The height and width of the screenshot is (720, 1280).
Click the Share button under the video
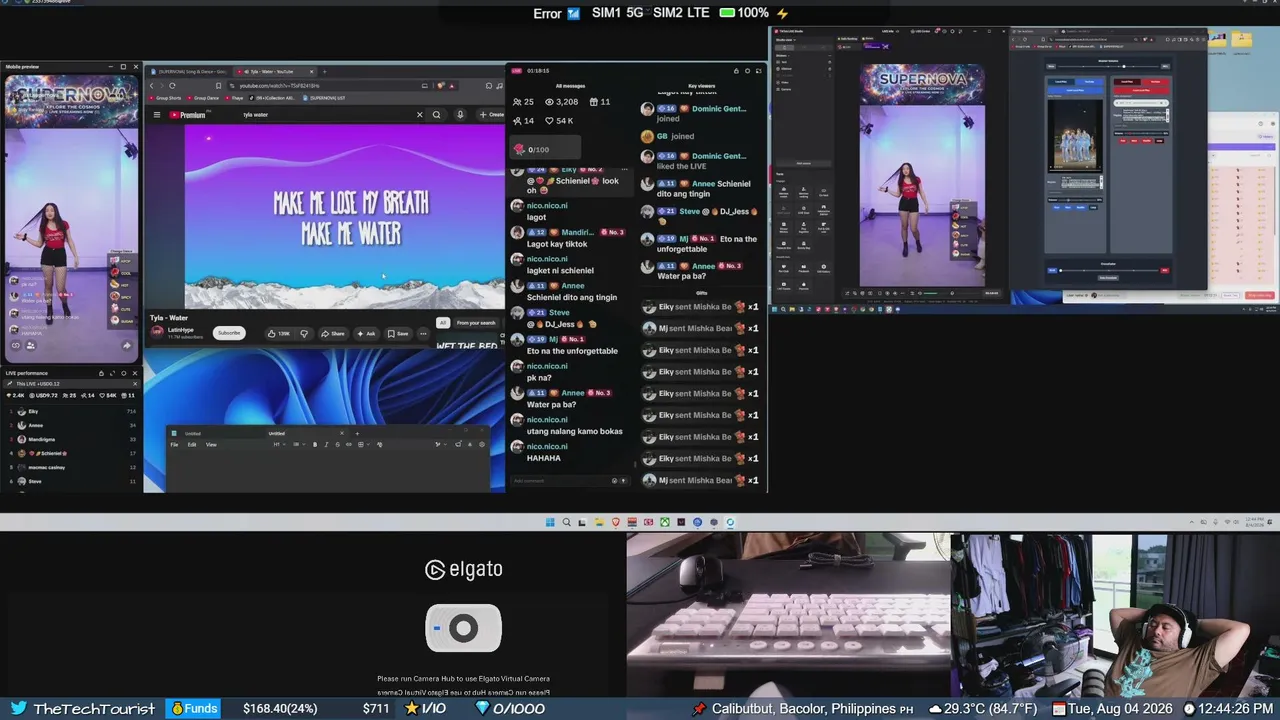pos(333,333)
